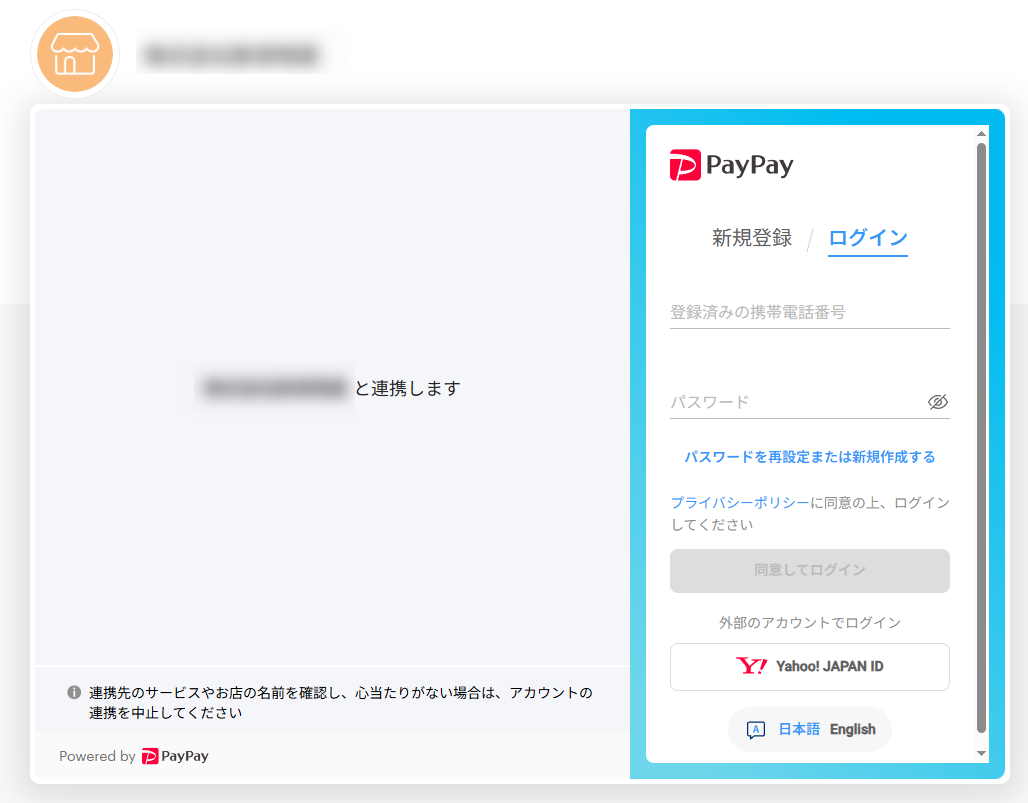1028x803 pixels.
Task: Click the PayPay icon next to Powered by
Action: click(x=150, y=756)
